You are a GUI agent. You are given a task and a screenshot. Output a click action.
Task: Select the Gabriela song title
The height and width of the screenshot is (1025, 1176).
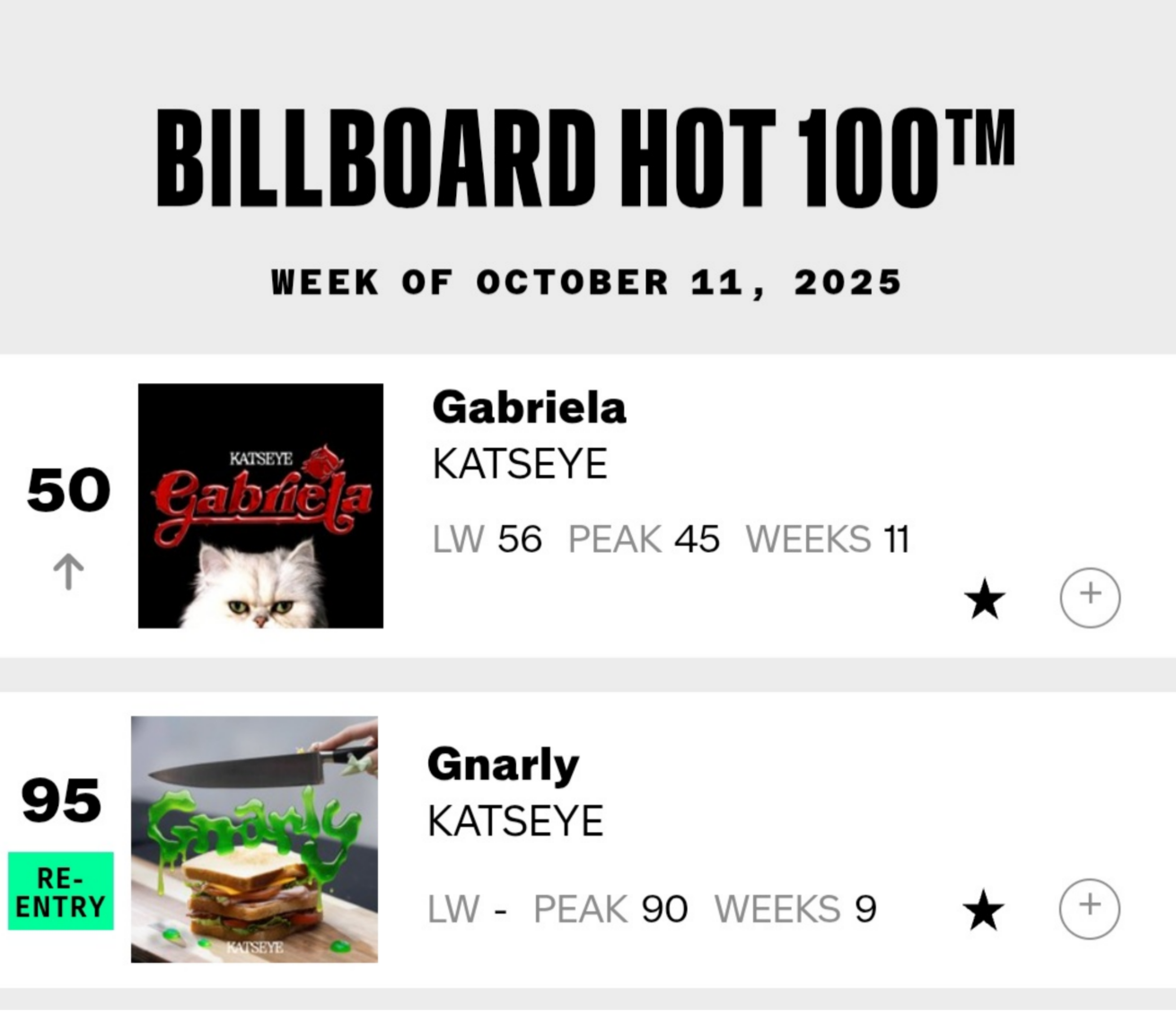(529, 407)
